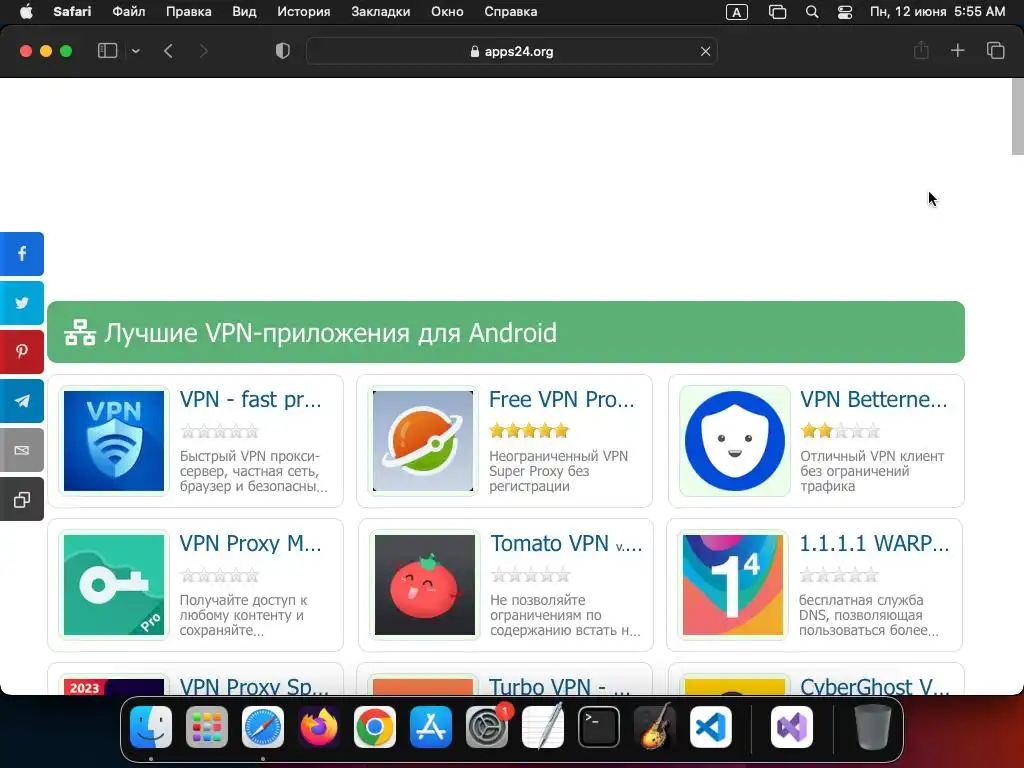Share page via Twitter sidebar icon
Screen dimensions: 1024x768
click(x=22, y=303)
